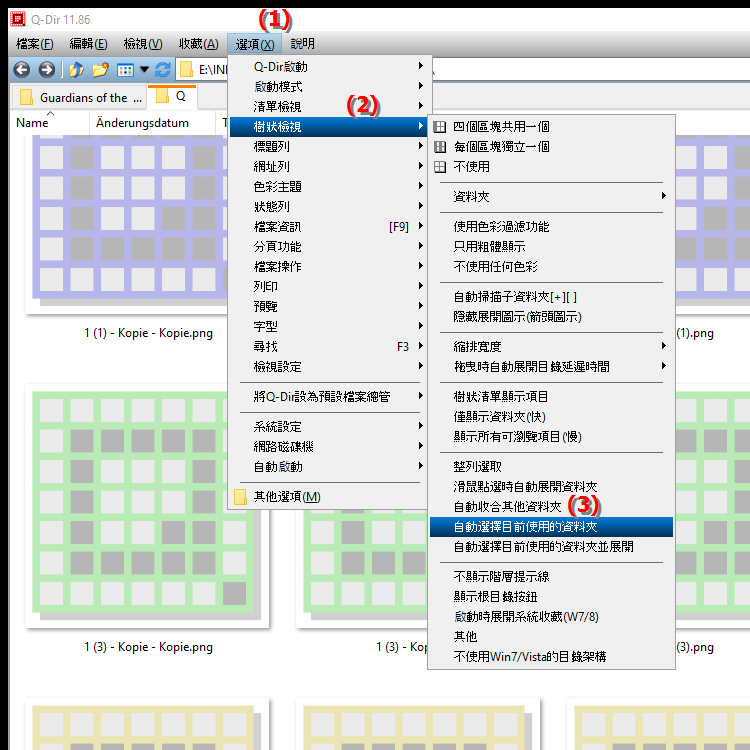Go back with the left arrow button
750x750 pixels.
pos(22,70)
